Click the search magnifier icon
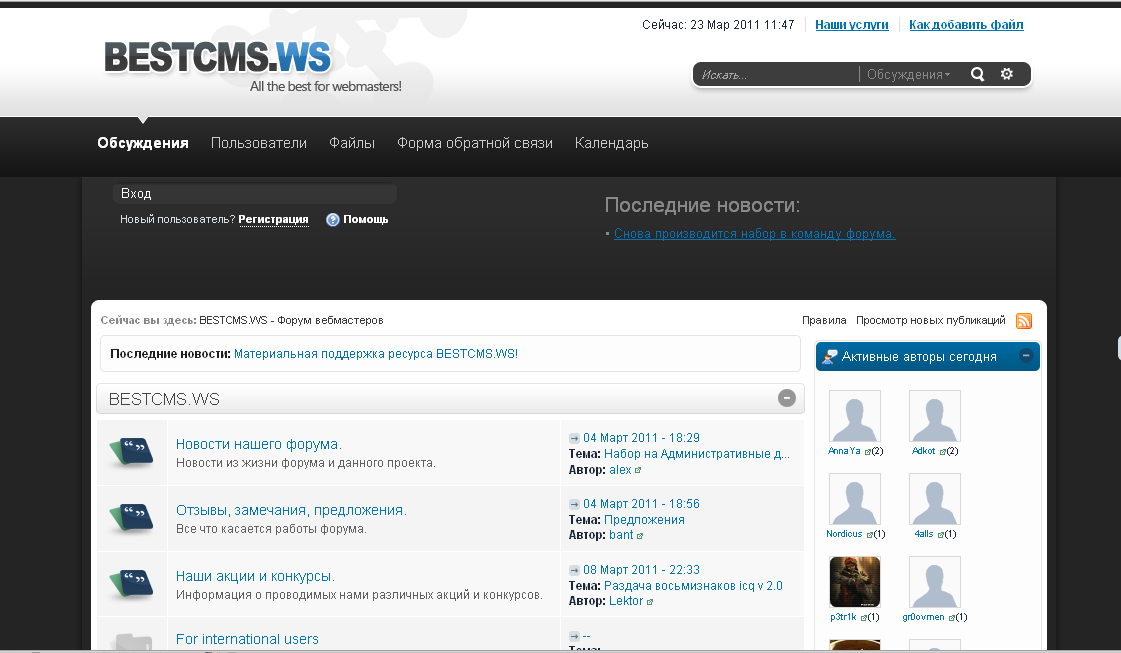 pos(977,74)
